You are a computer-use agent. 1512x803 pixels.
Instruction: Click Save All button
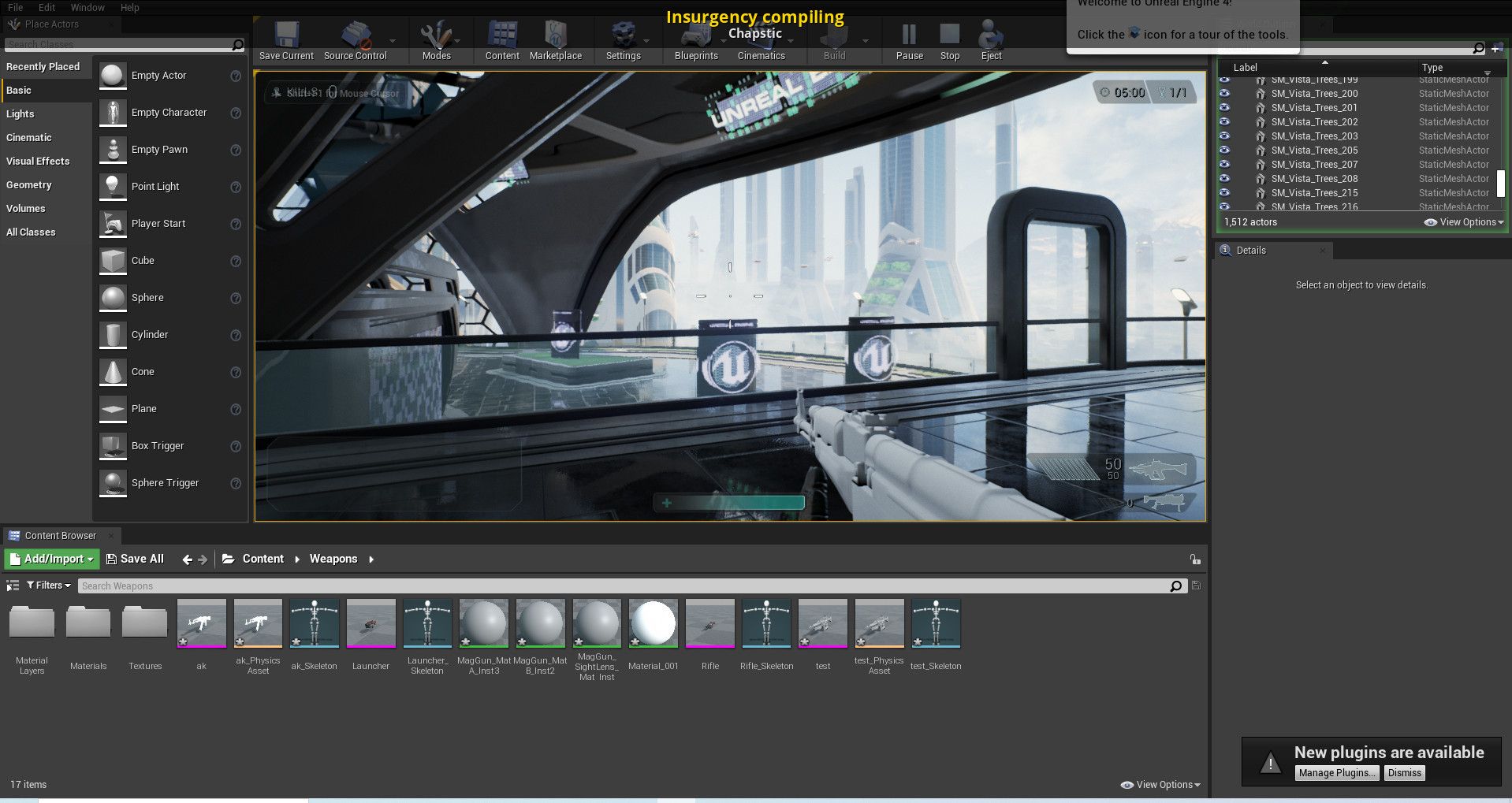135,559
